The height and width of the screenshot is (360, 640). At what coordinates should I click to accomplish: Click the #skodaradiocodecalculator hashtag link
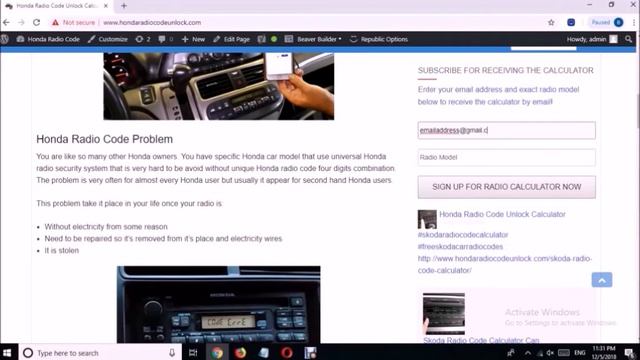(x=463, y=235)
